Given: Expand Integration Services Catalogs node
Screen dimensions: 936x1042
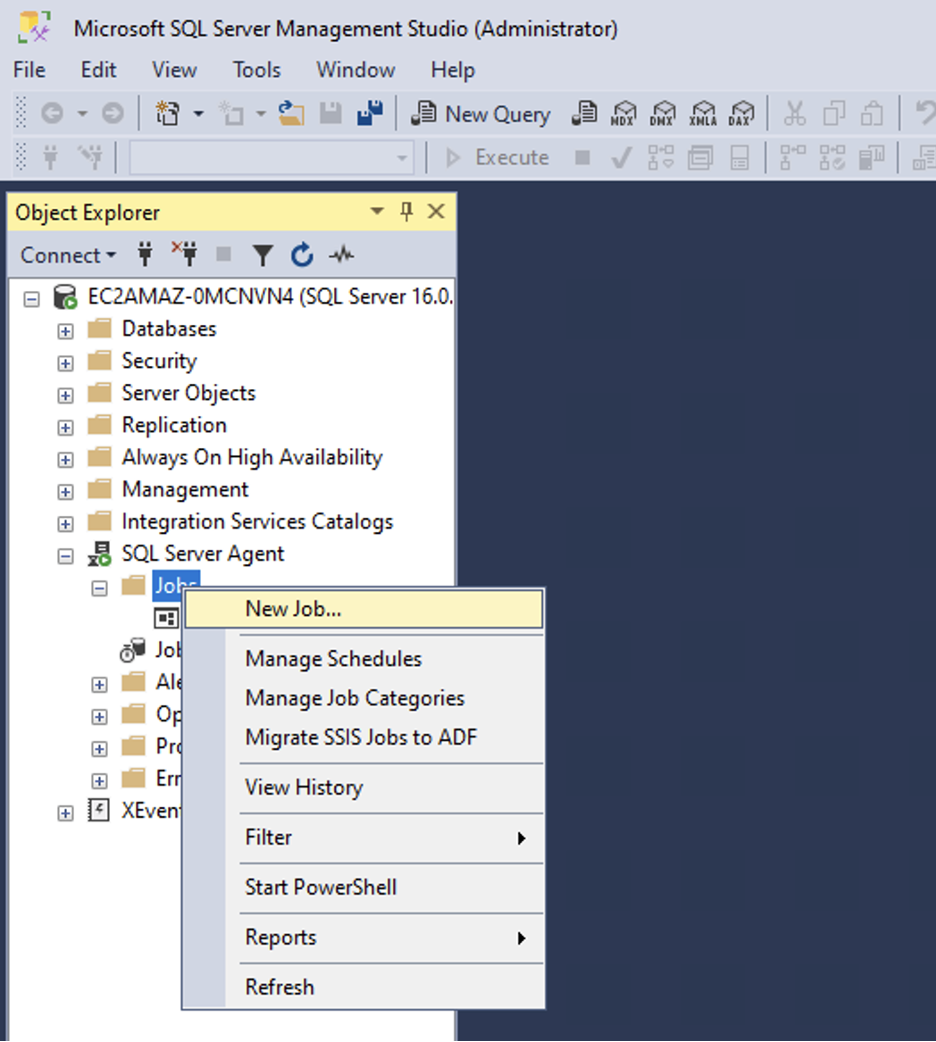Looking at the screenshot, I should point(65,524).
